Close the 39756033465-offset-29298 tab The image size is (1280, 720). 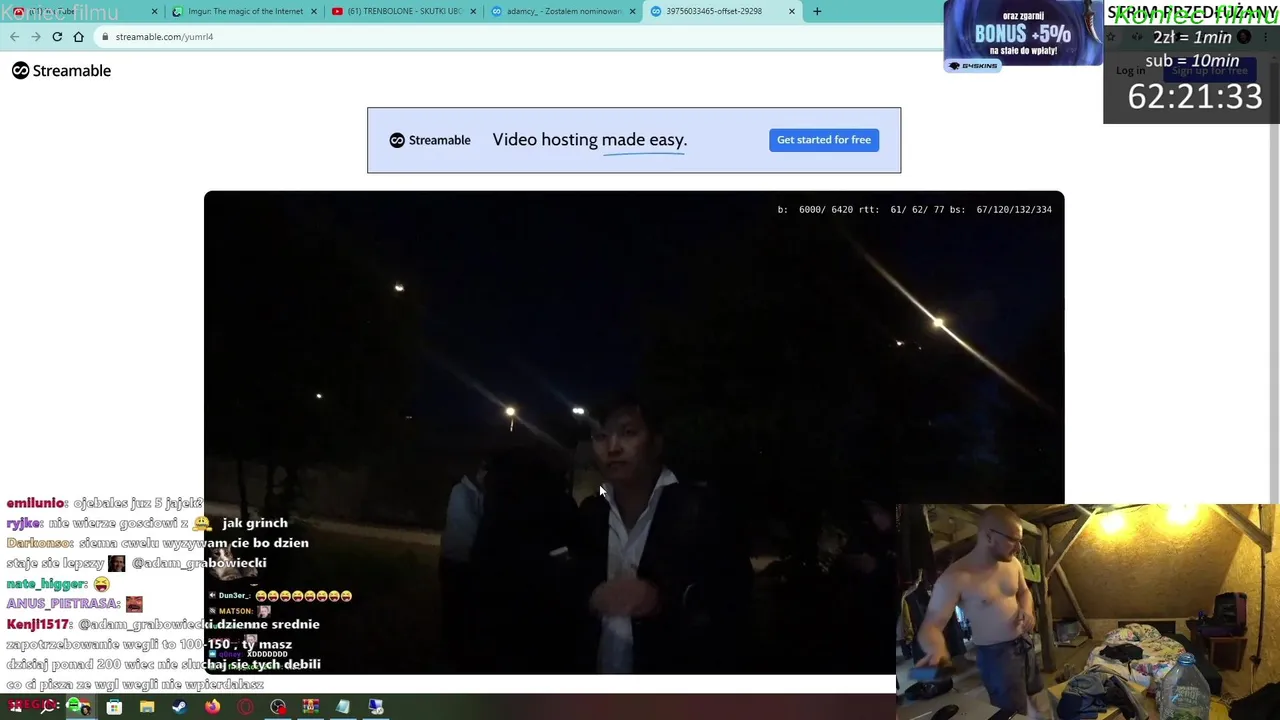pos(792,11)
